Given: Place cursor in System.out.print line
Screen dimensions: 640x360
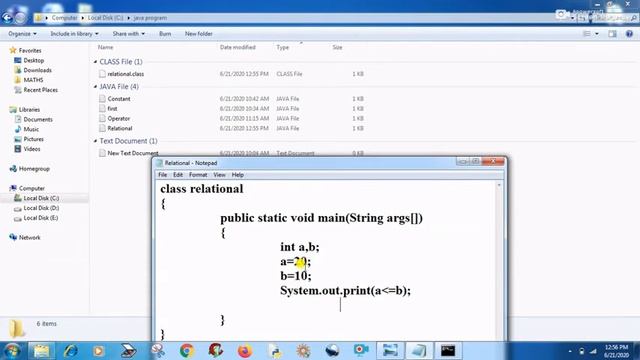Looking at the screenshot, I should pos(345,291).
